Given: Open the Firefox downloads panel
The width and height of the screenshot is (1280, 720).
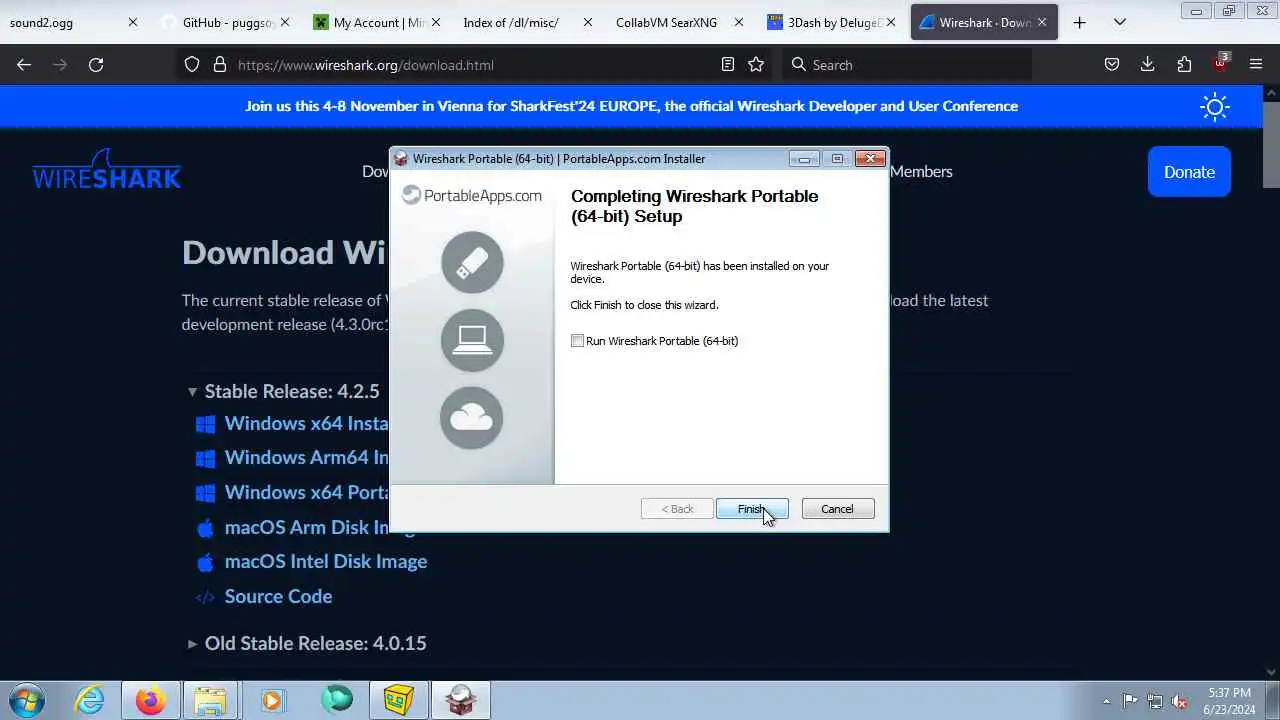Looking at the screenshot, I should [1147, 65].
